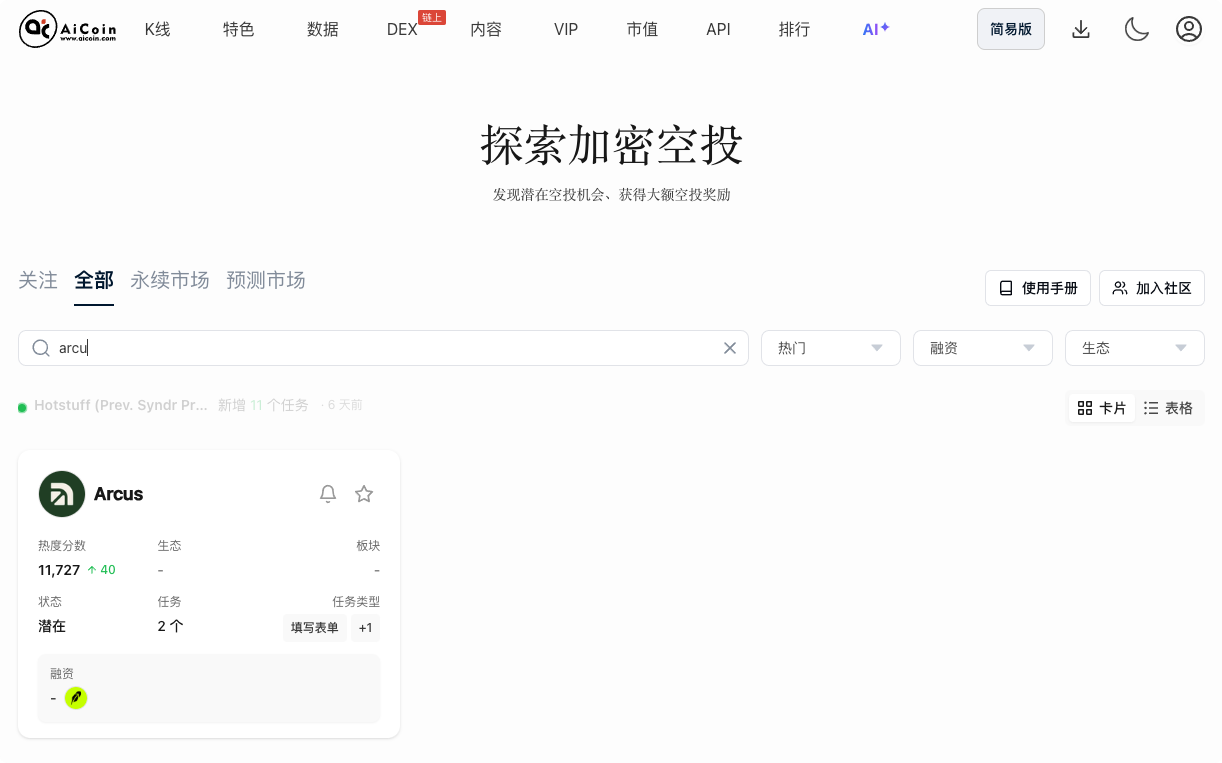Select the 全部 tab
The image size is (1222, 763).
click(x=94, y=281)
